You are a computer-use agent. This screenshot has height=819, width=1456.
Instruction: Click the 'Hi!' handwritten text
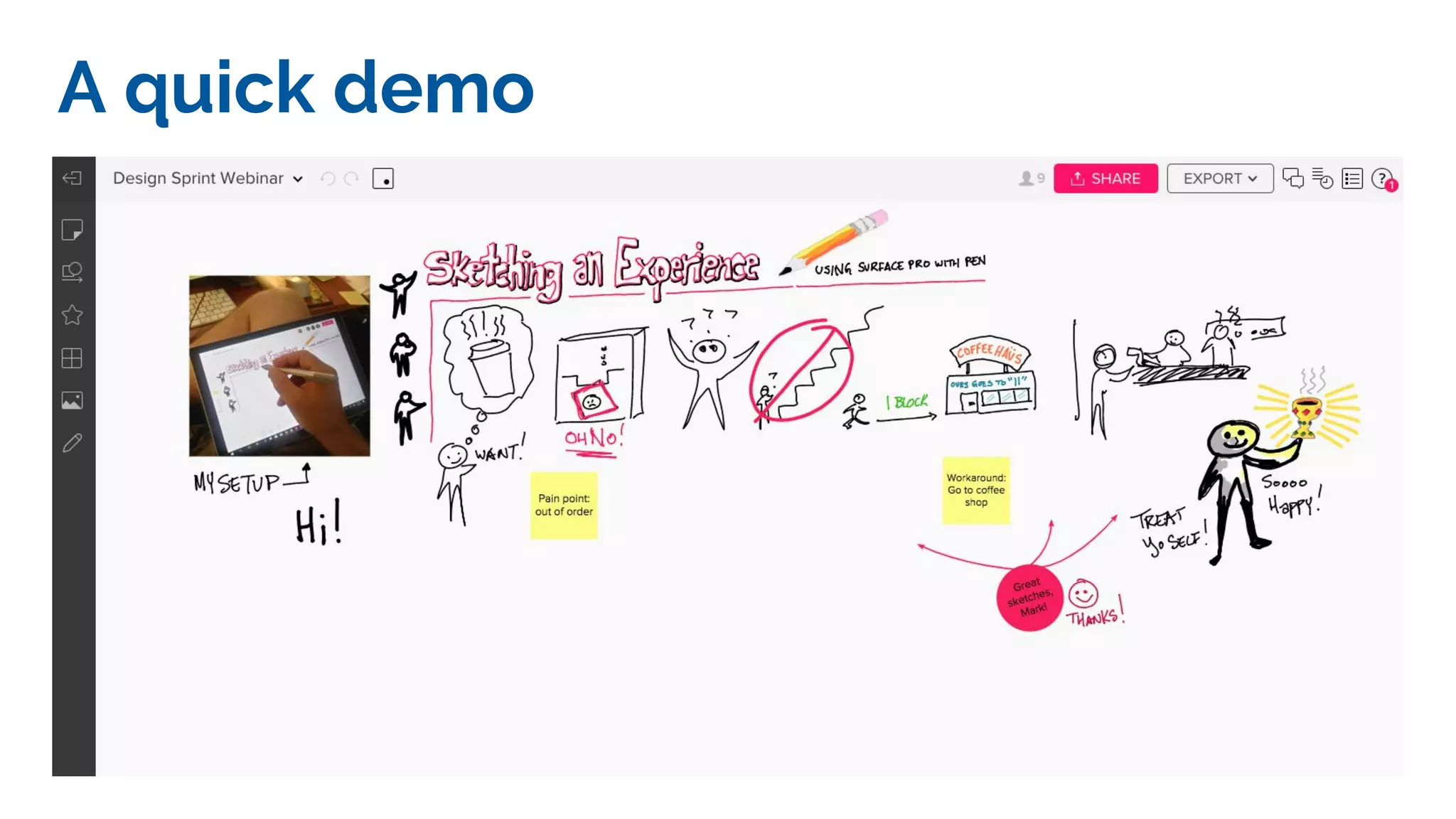(x=318, y=523)
